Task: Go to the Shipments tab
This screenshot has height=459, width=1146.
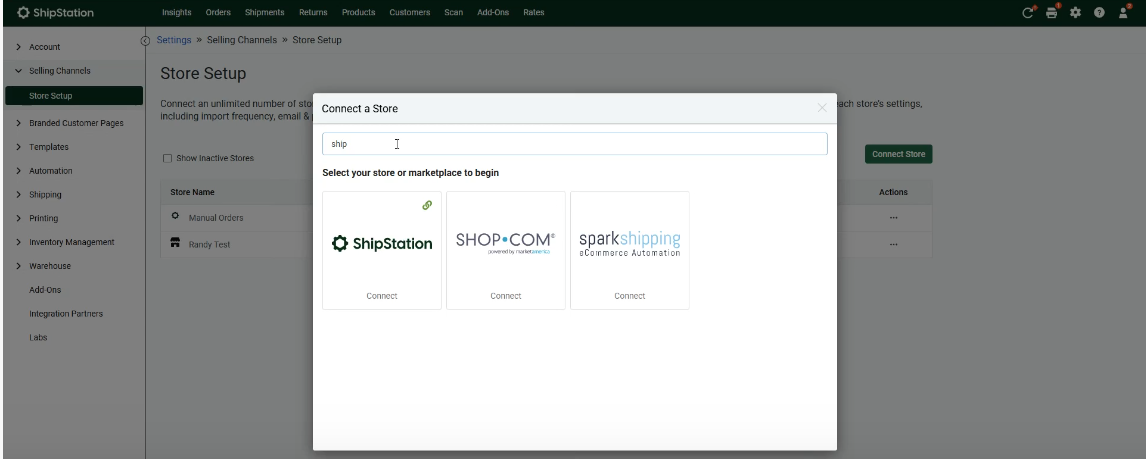Action: [264, 12]
